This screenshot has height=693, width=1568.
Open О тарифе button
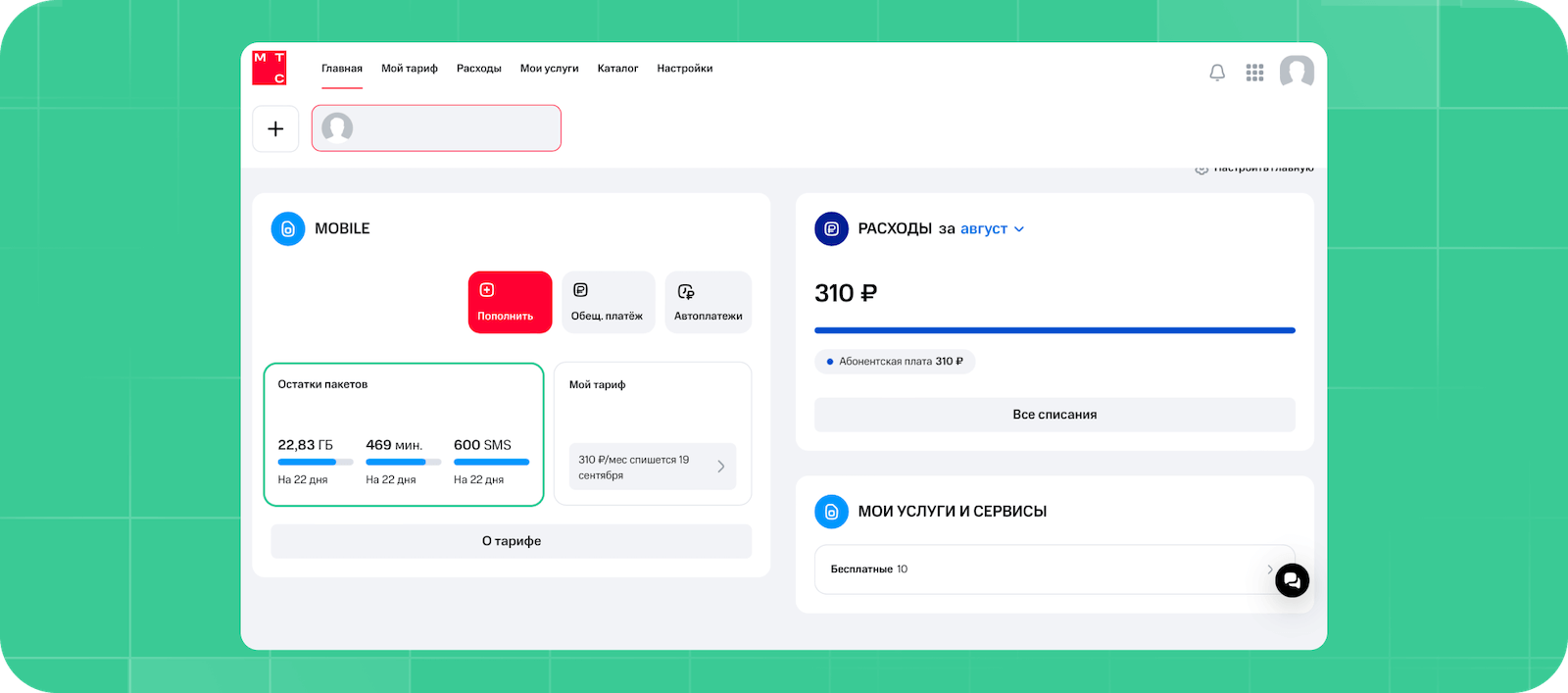point(511,541)
